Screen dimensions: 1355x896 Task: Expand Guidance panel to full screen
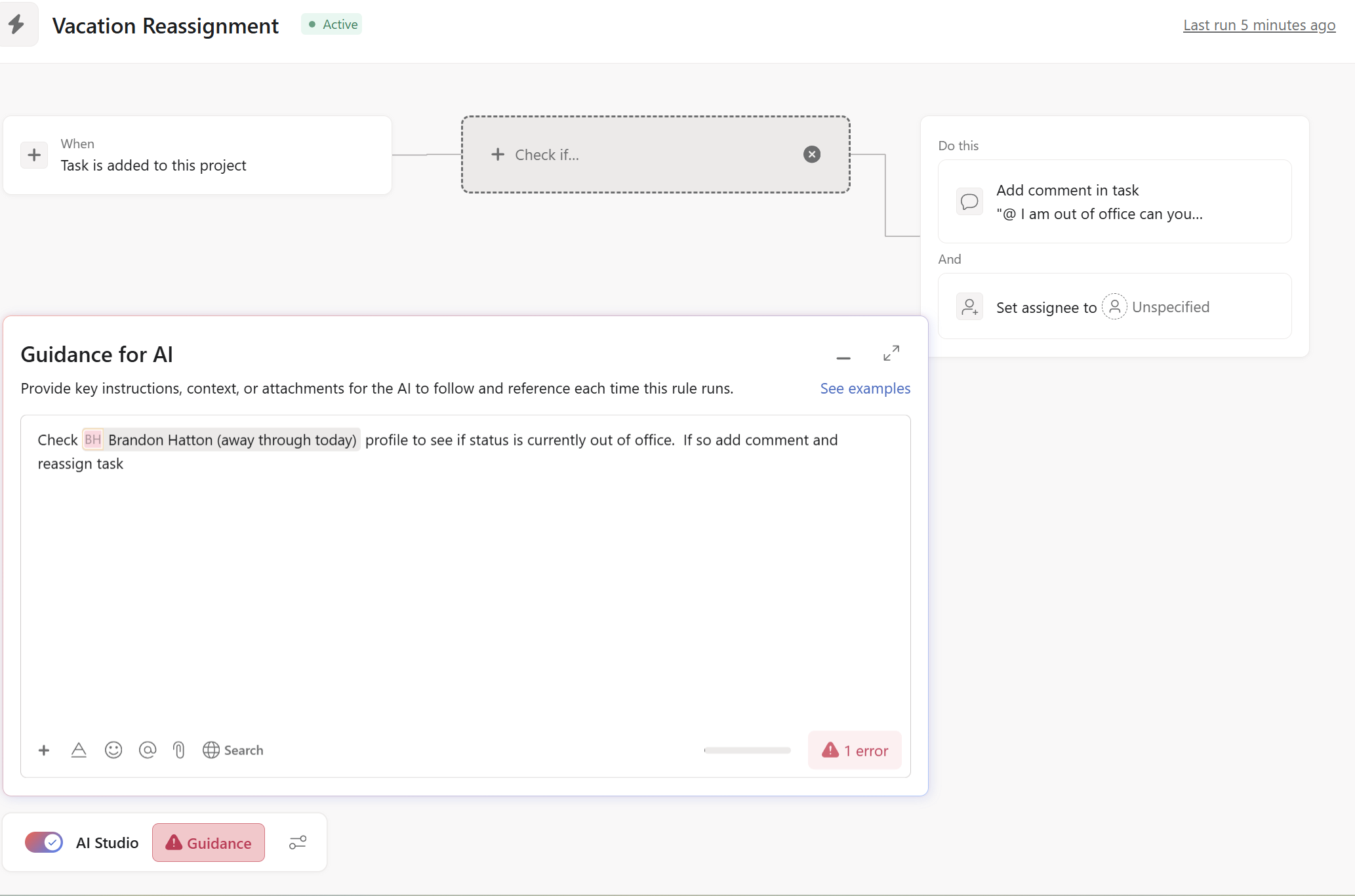[891, 354]
